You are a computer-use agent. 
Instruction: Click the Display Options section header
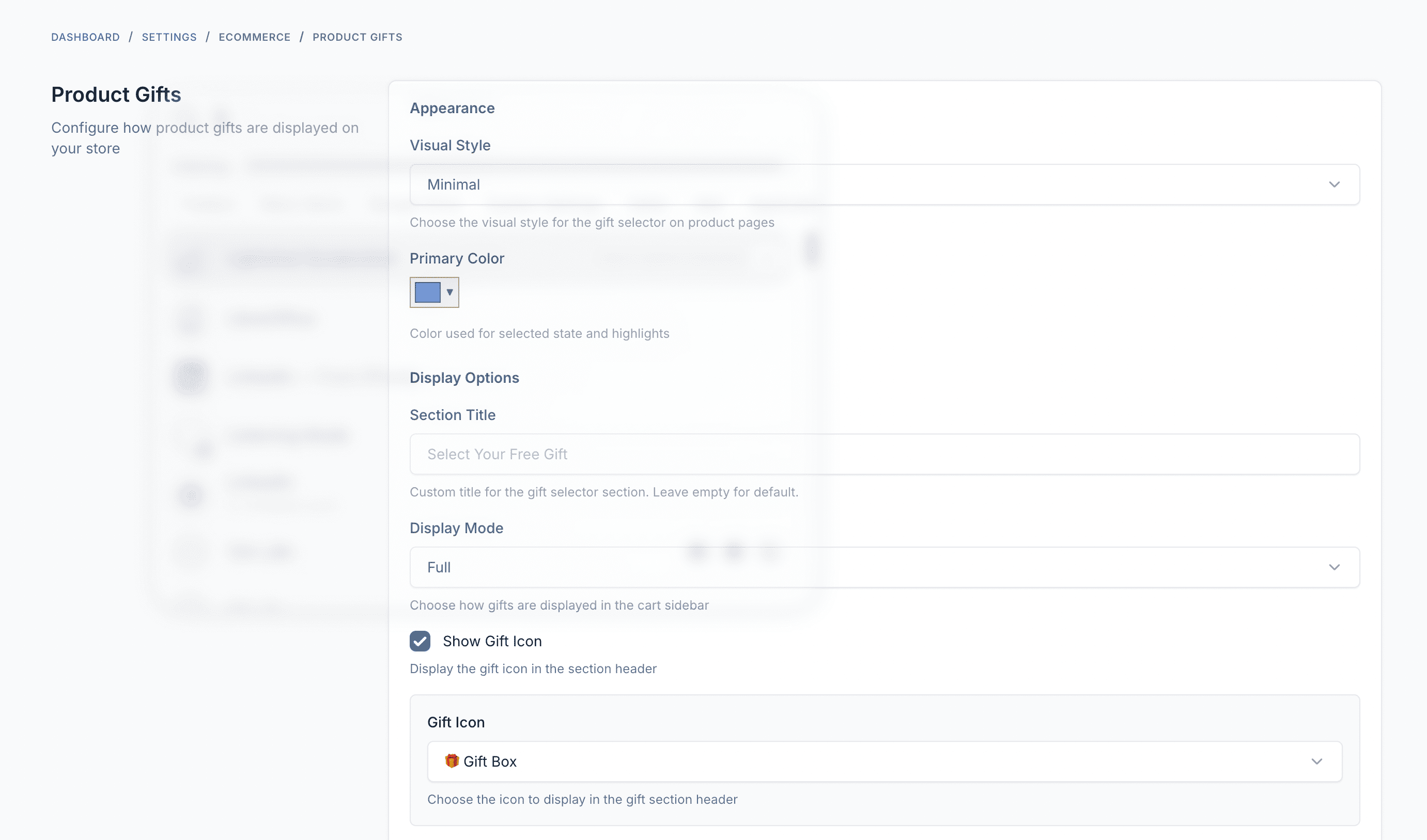tap(464, 377)
